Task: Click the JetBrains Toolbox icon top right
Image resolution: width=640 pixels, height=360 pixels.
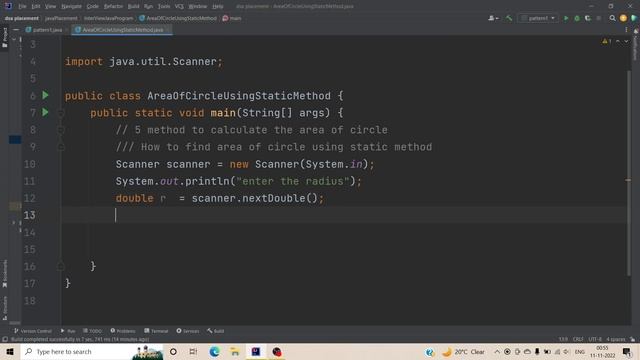Action: click(x=634, y=18)
